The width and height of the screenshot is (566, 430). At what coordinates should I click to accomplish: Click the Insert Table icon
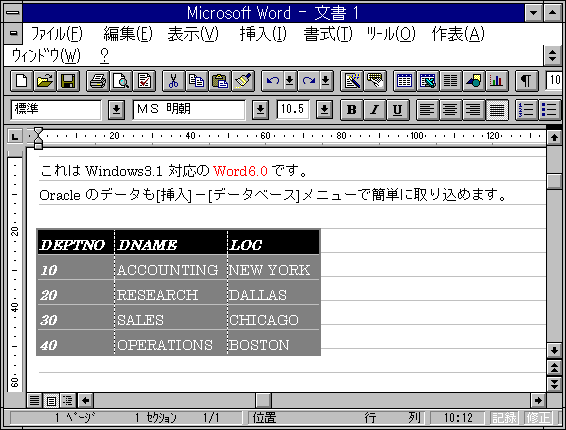click(x=404, y=81)
